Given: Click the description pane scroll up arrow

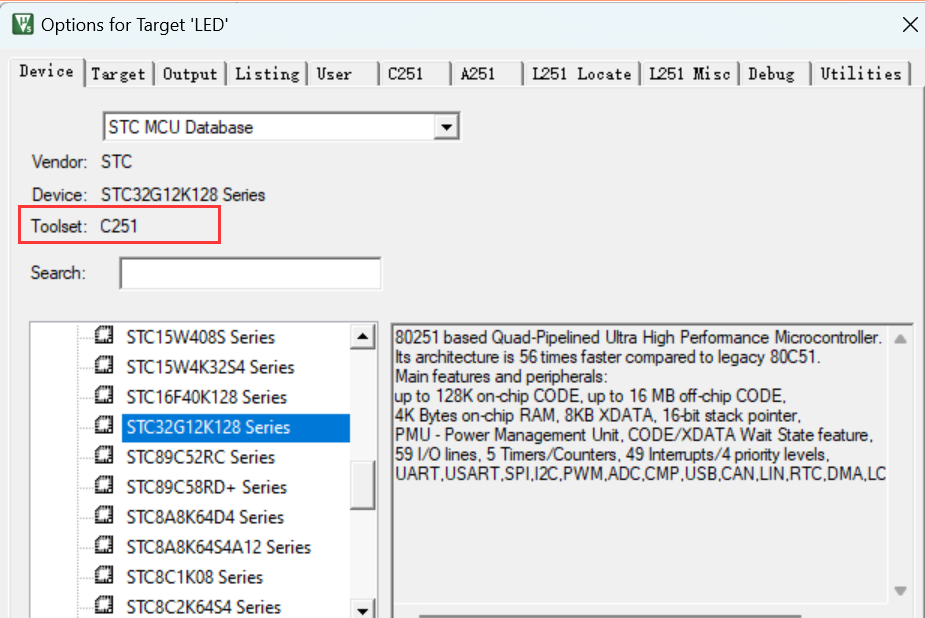Looking at the screenshot, I should (x=900, y=339).
